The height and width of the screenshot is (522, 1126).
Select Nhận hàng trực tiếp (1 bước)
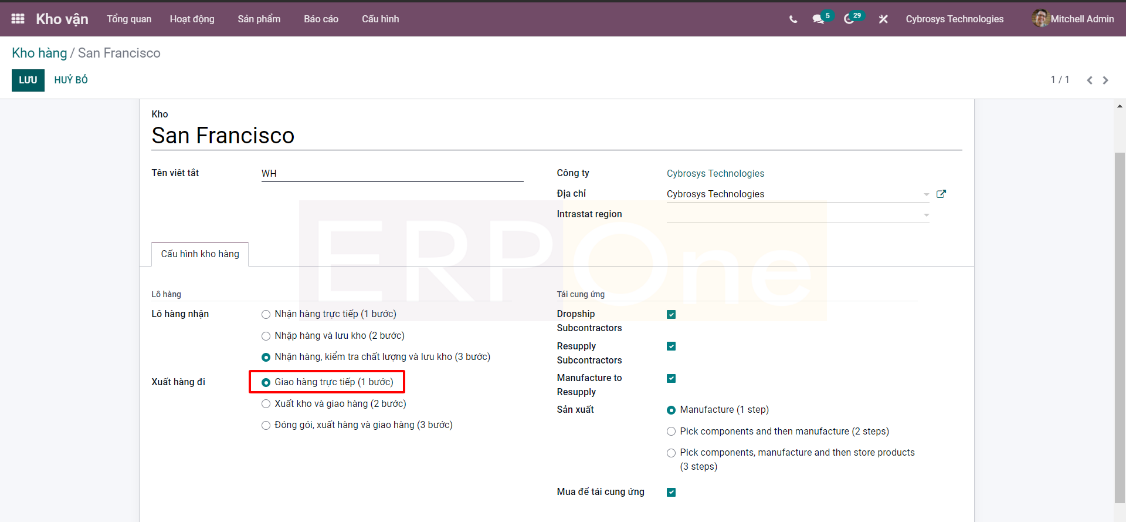click(266, 314)
